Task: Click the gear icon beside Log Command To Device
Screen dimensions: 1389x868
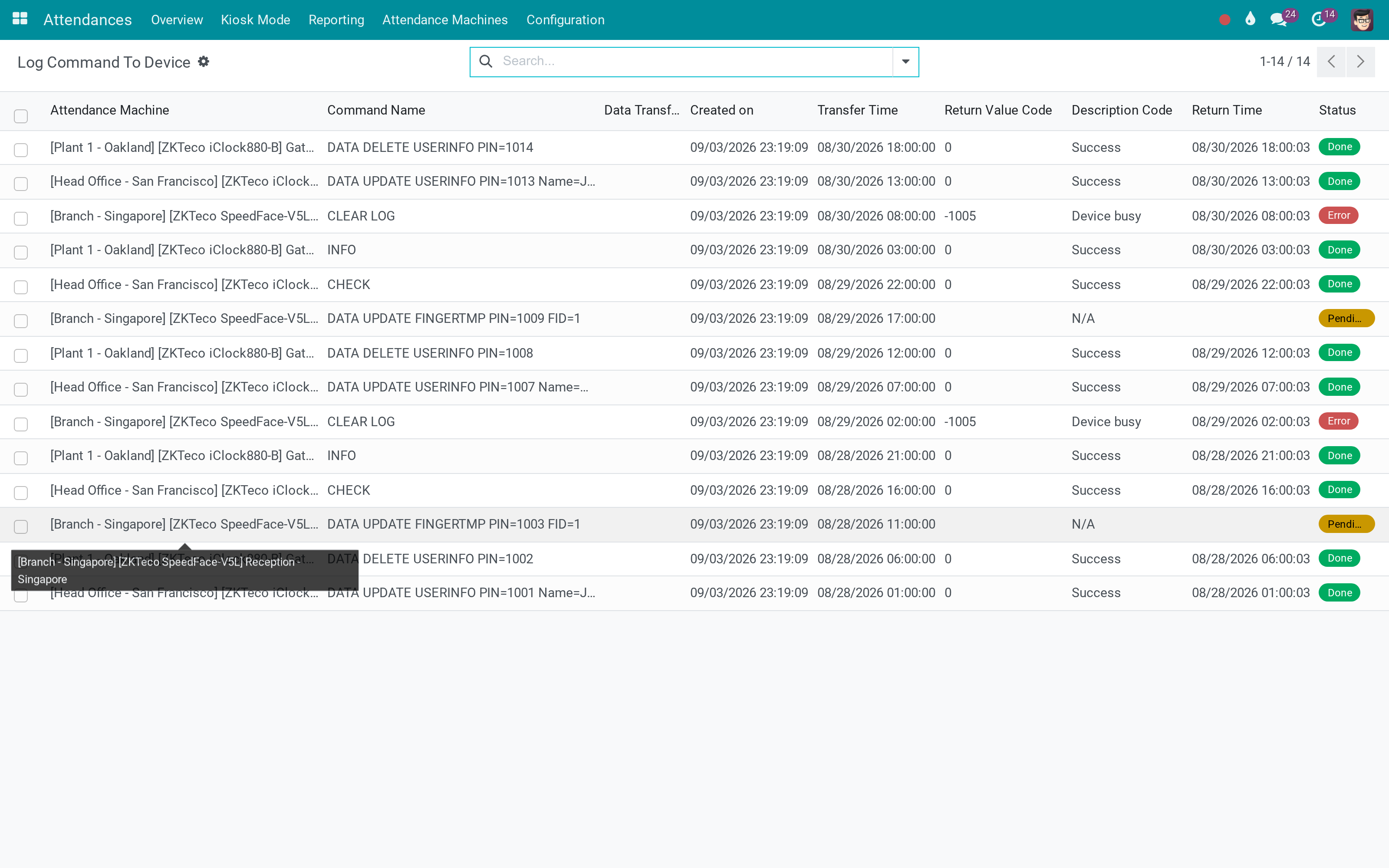Action: 203,62
